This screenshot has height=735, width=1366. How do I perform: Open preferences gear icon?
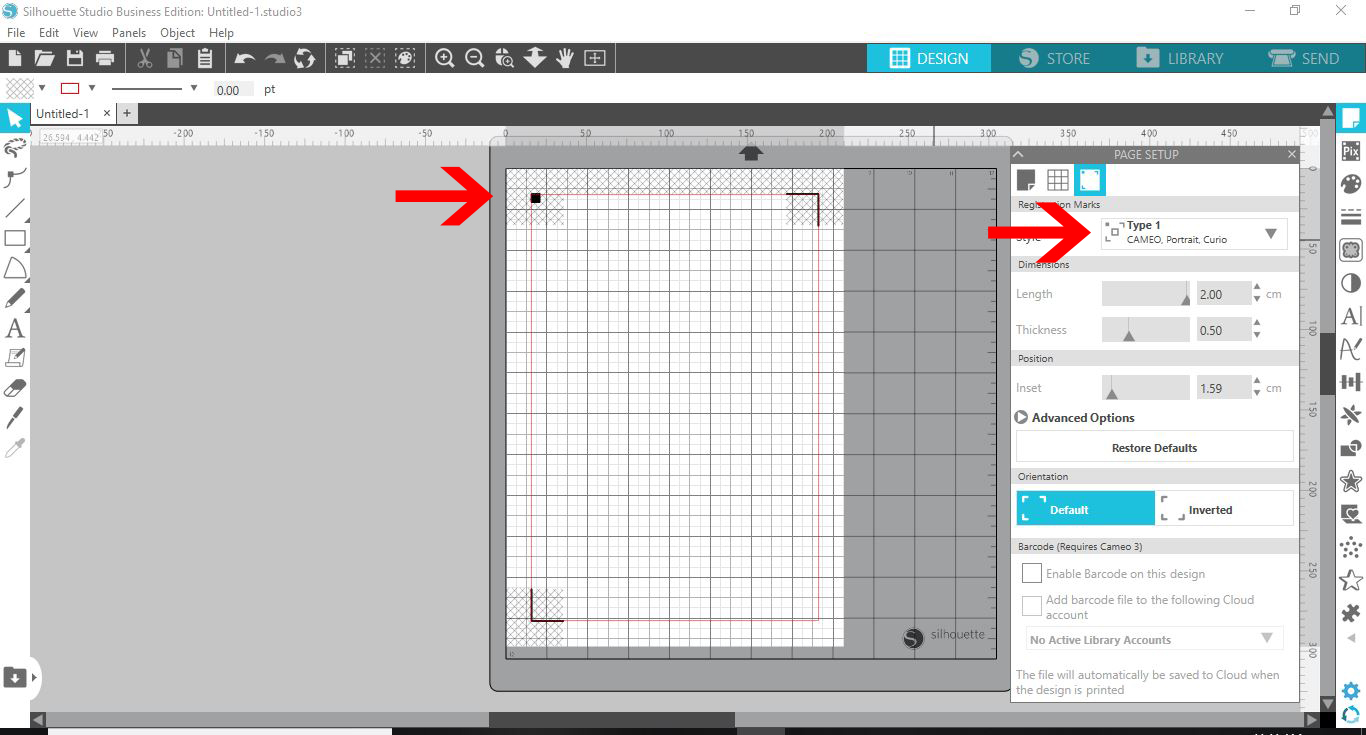pyautogui.click(x=1351, y=691)
